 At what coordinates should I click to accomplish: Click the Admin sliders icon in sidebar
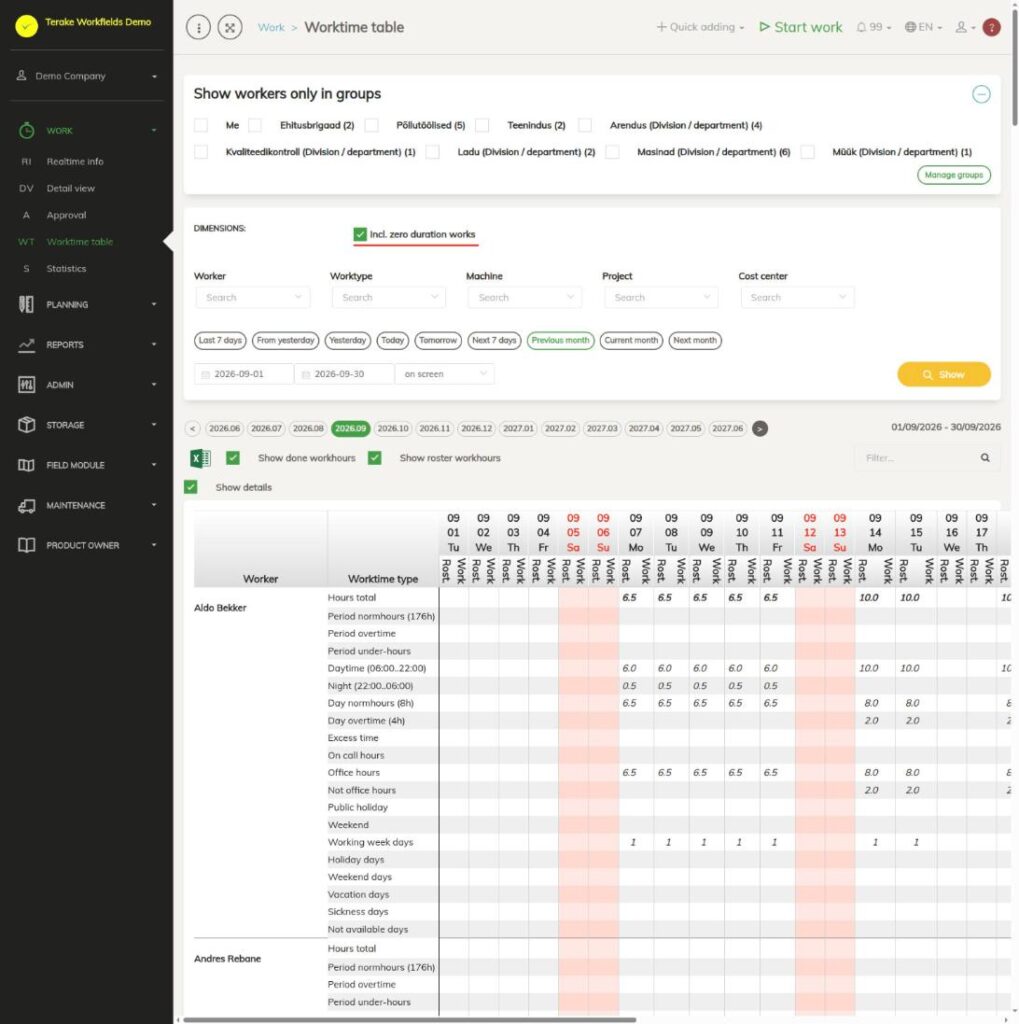tap(26, 385)
